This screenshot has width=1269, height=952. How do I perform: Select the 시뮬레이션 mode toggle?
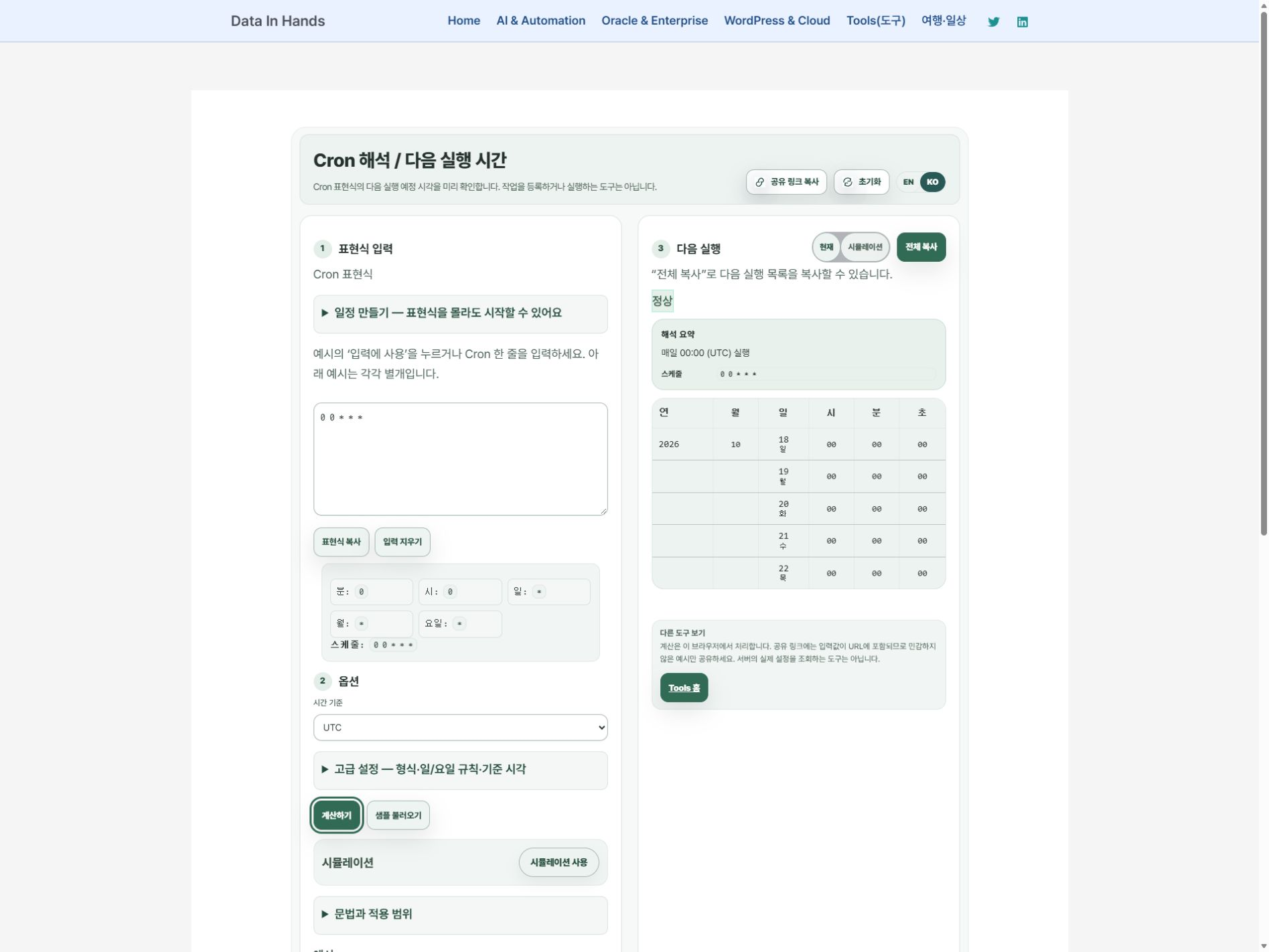click(865, 247)
